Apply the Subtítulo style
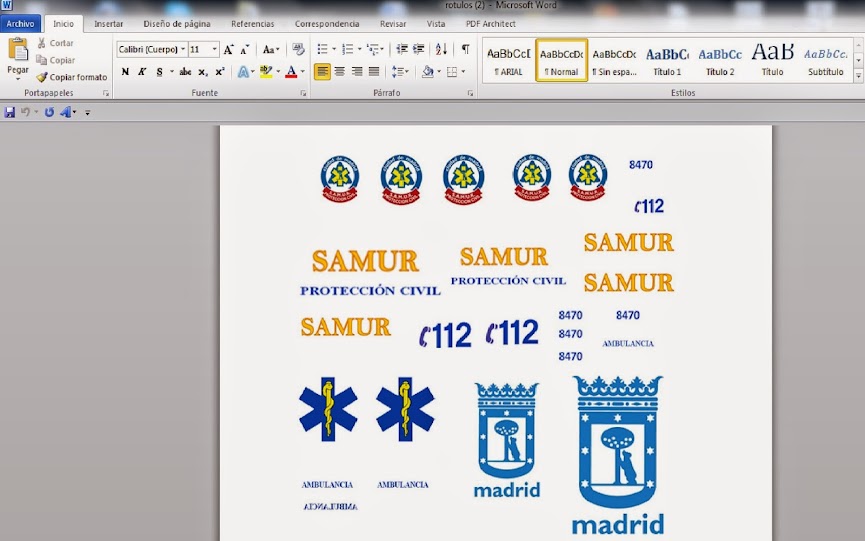Screen dimensions: 865x541 pyautogui.click(x=826, y=61)
